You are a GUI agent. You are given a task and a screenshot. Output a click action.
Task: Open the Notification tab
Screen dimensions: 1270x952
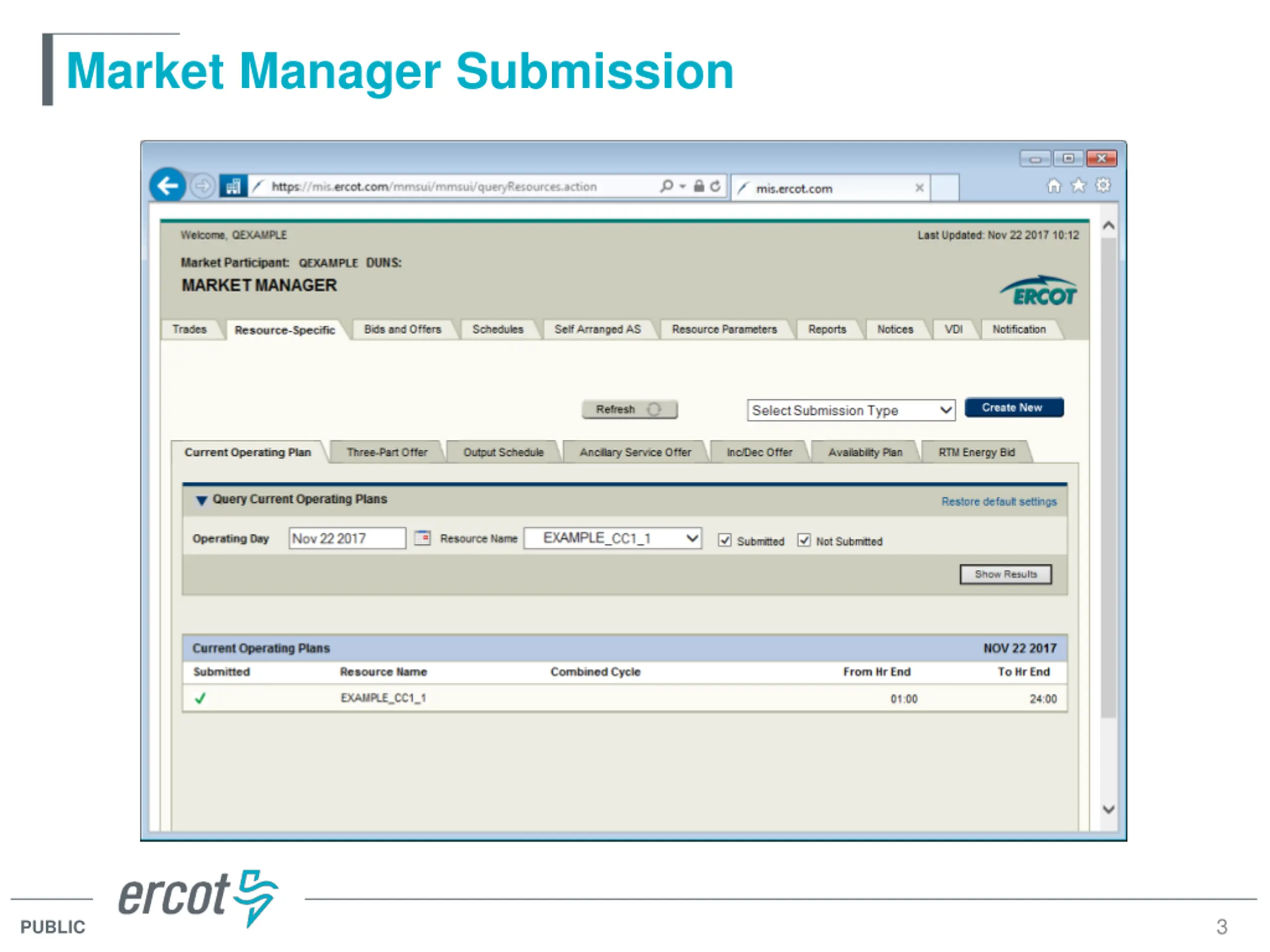[x=1019, y=329]
